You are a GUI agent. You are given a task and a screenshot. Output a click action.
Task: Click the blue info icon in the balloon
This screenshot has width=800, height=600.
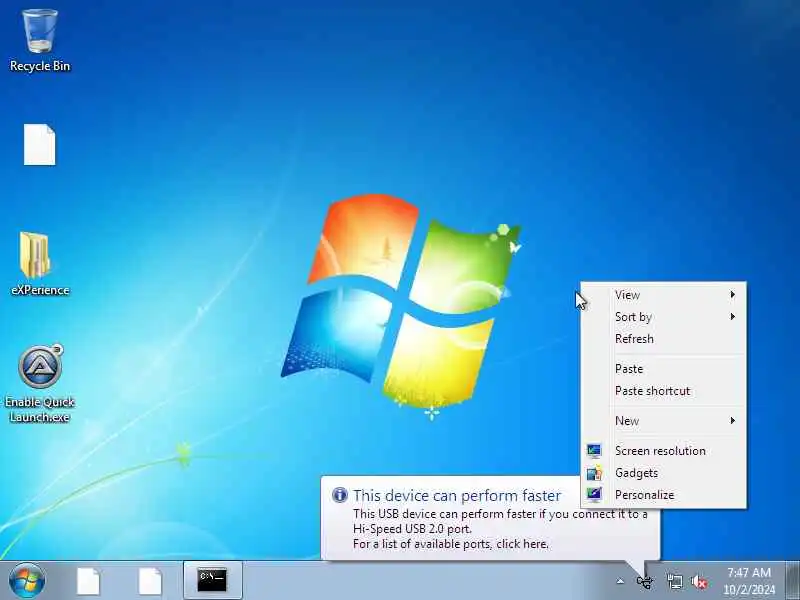click(339, 495)
